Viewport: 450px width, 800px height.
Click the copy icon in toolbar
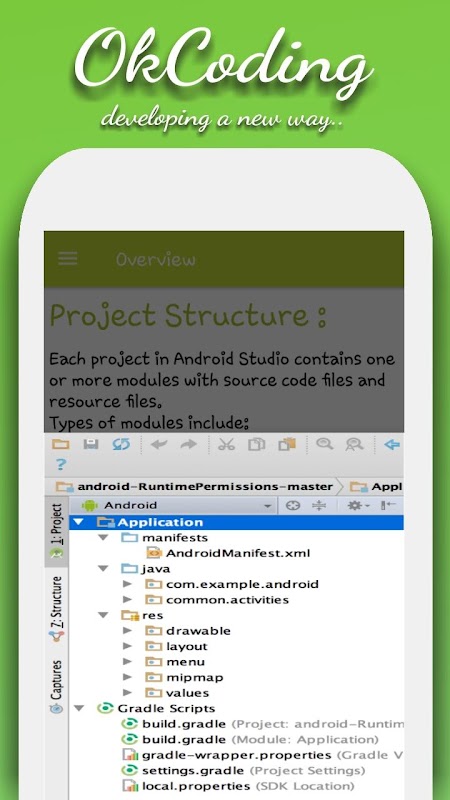(256, 444)
